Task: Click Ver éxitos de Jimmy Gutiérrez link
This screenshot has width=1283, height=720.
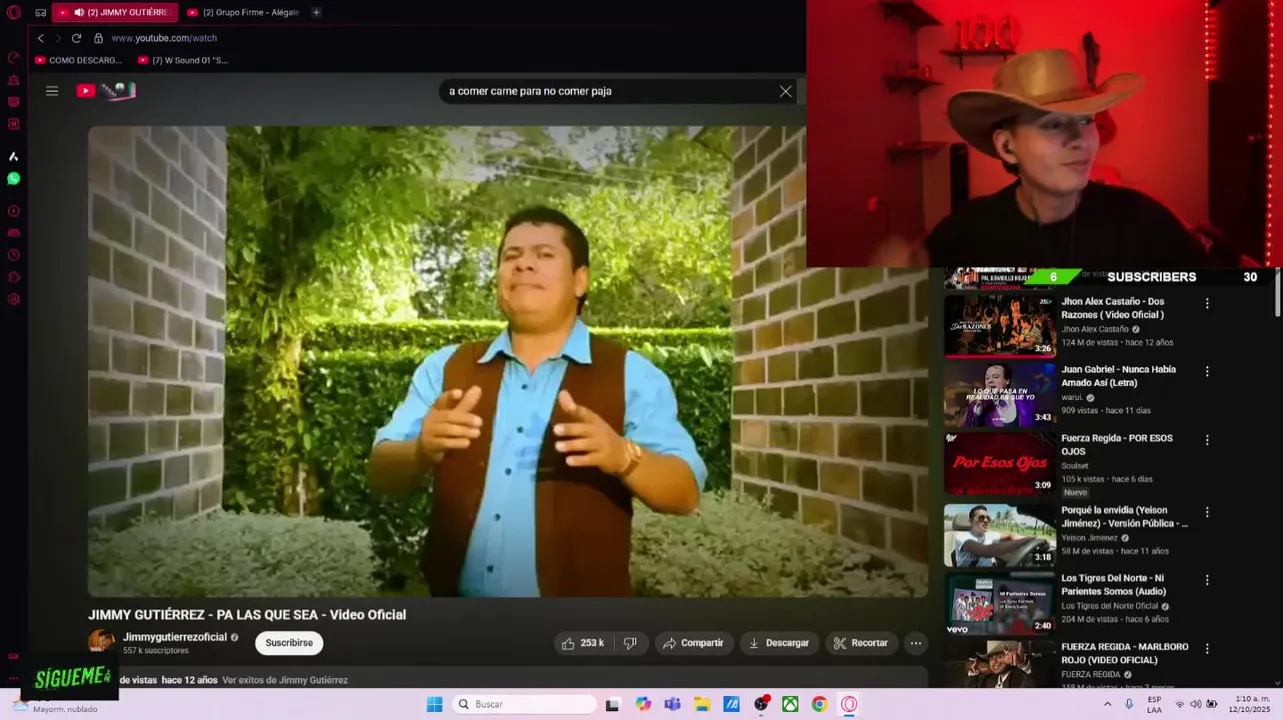Action: [x=285, y=680]
